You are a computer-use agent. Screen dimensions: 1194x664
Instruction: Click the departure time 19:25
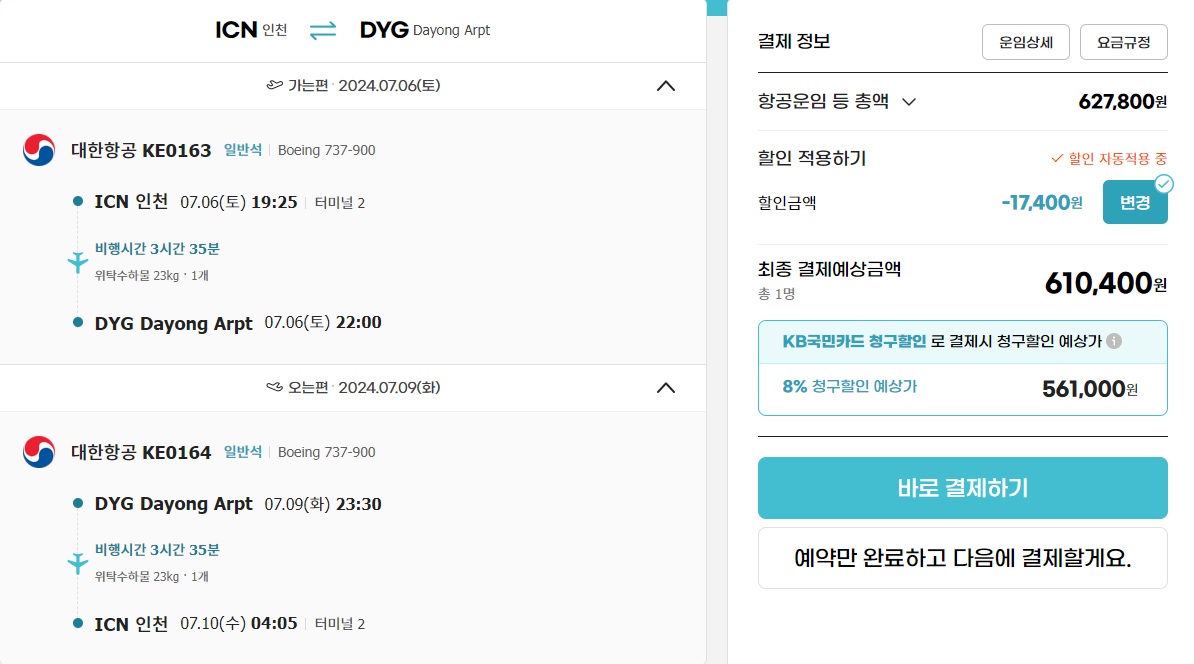click(x=274, y=203)
